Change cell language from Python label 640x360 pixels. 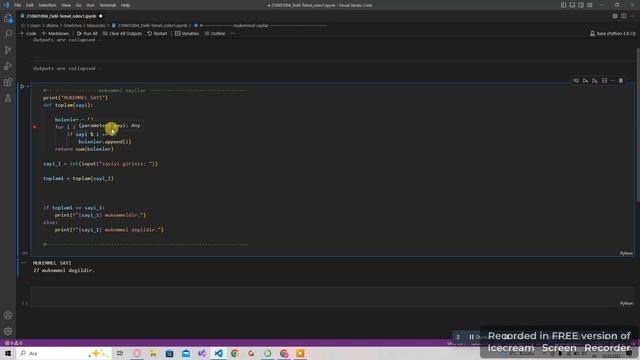pyautogui.click(x=626, y=253)
